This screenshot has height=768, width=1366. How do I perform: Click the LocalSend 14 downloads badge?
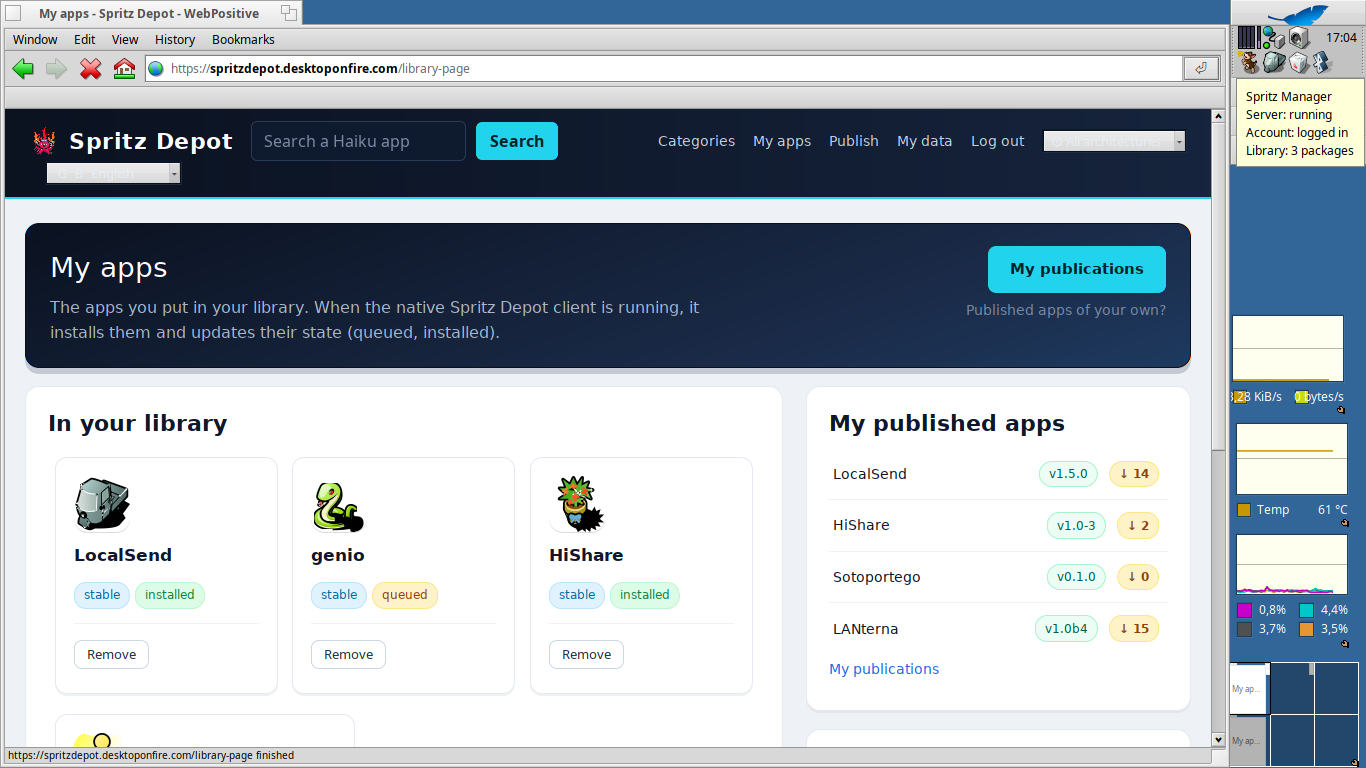tap(1134, 474)
